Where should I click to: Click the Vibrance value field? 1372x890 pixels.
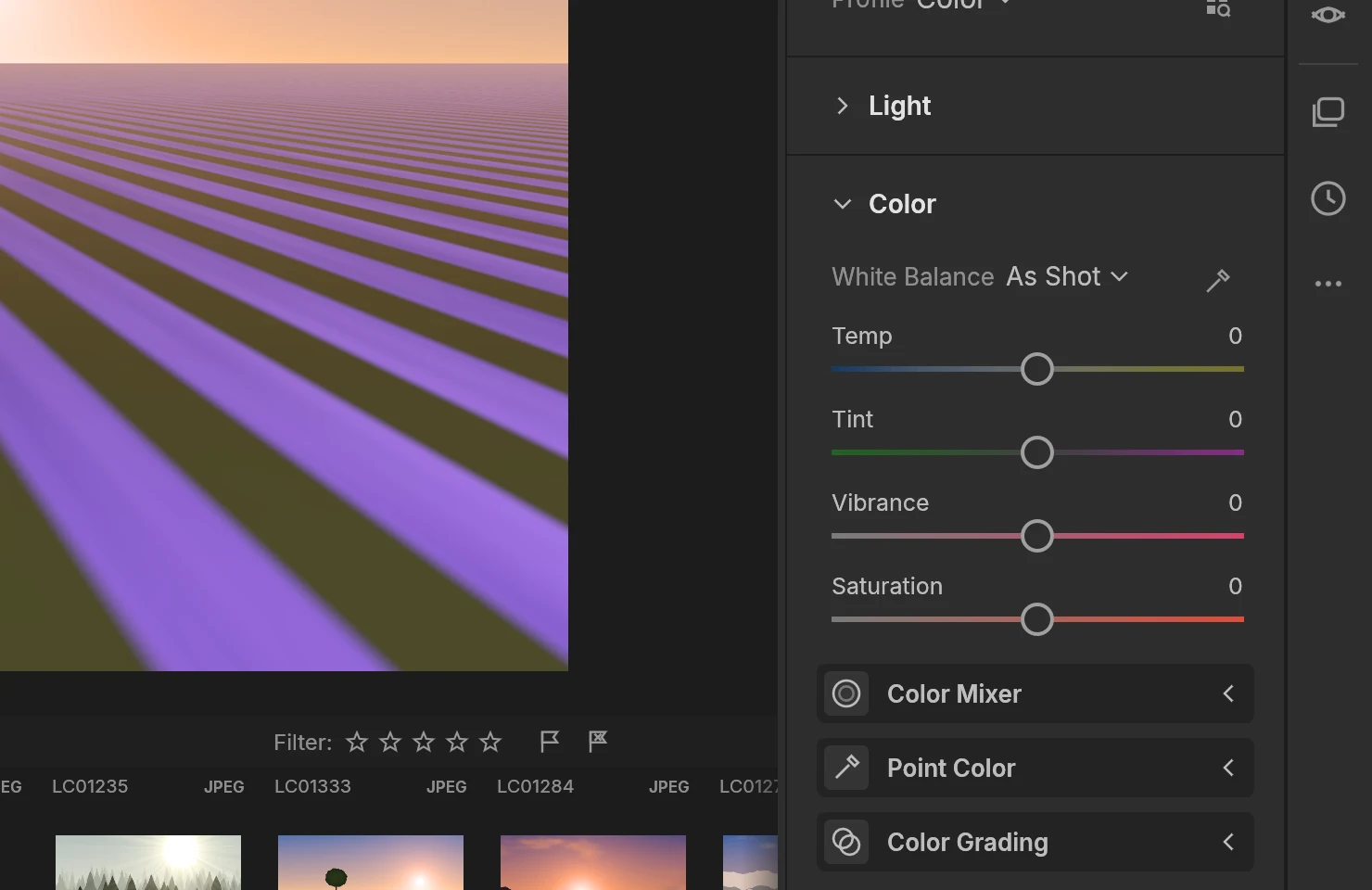(x=1235, y=502)
